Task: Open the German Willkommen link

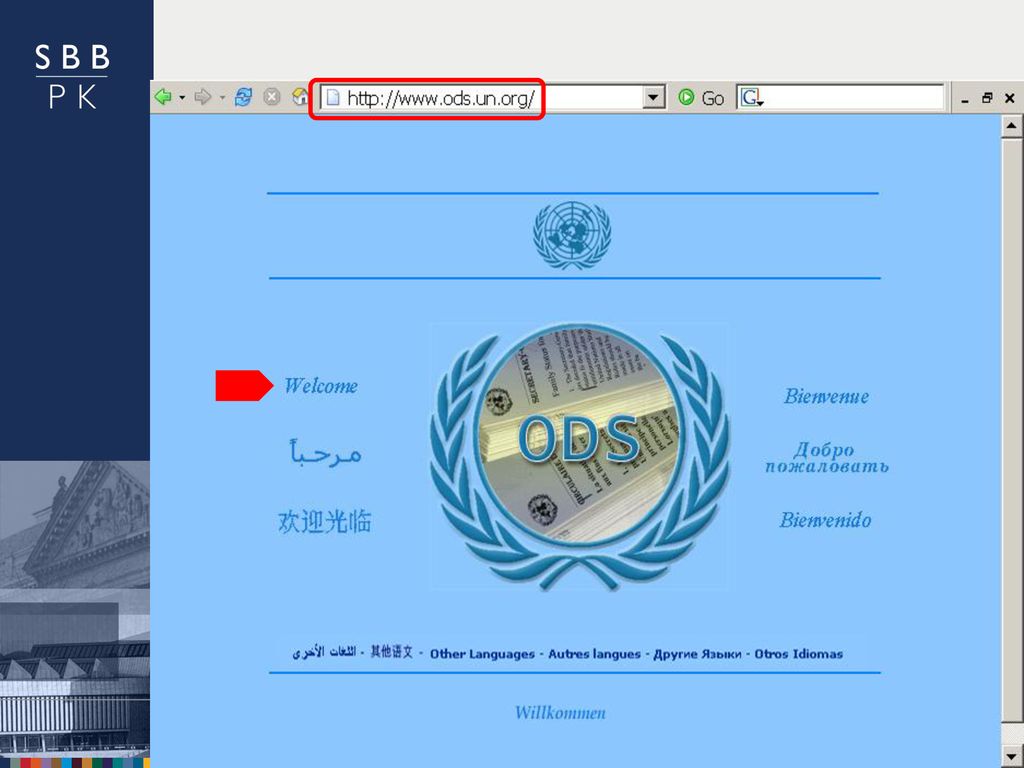Action: pos(560,712)
